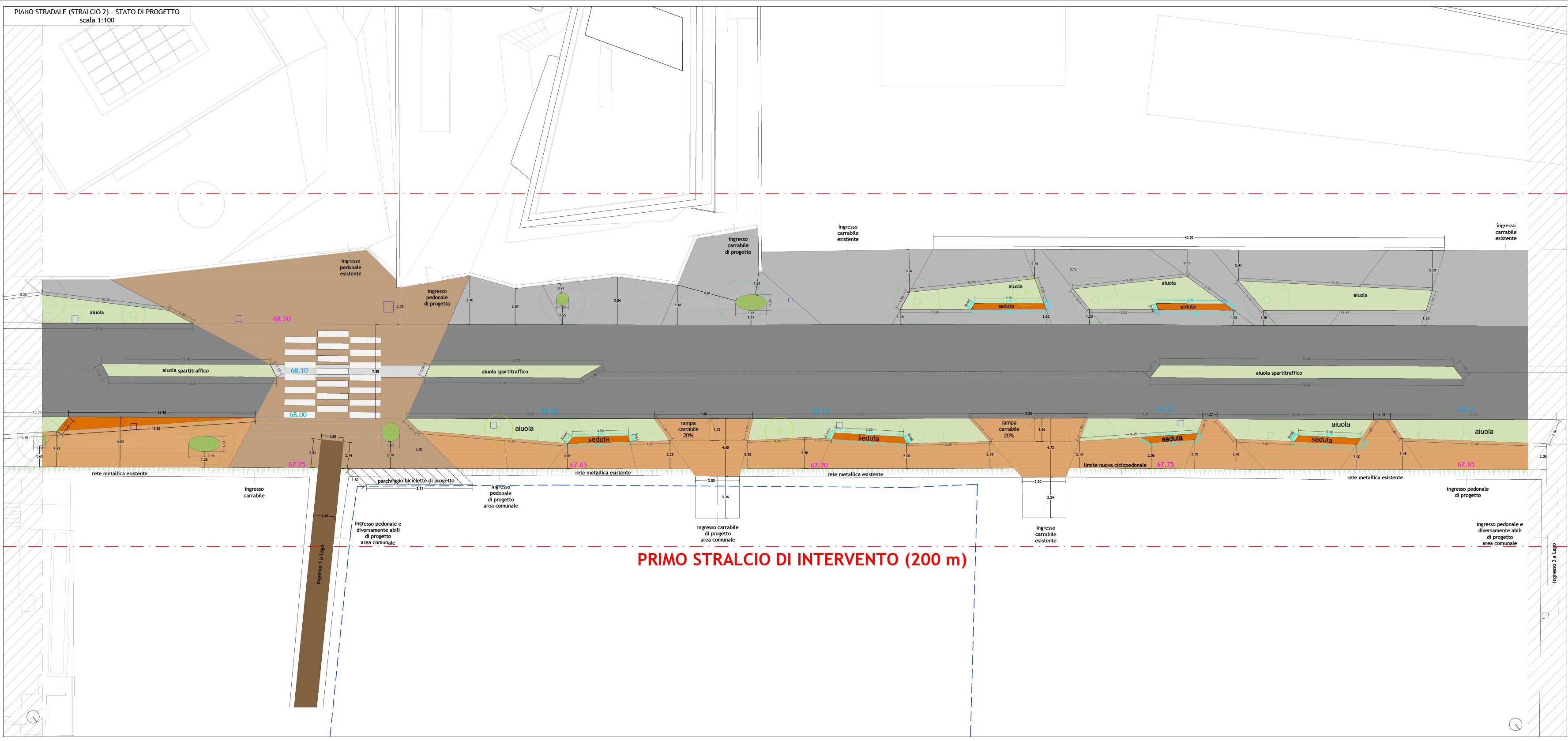Viewport: 1568px width, 741px height.
Task: Select the 'limite nuova ciclopedonale' label
Action: tap(1114, 465)
